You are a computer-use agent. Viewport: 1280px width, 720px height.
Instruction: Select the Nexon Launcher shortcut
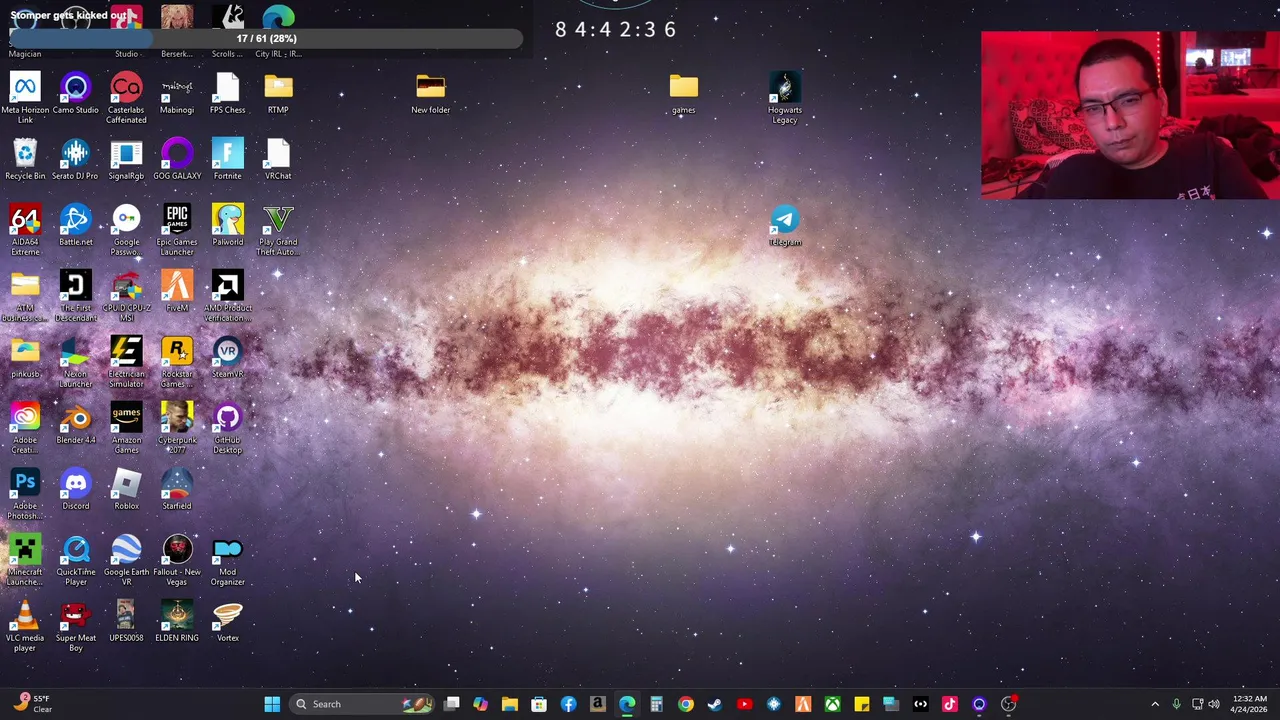[x=76, y=362]
